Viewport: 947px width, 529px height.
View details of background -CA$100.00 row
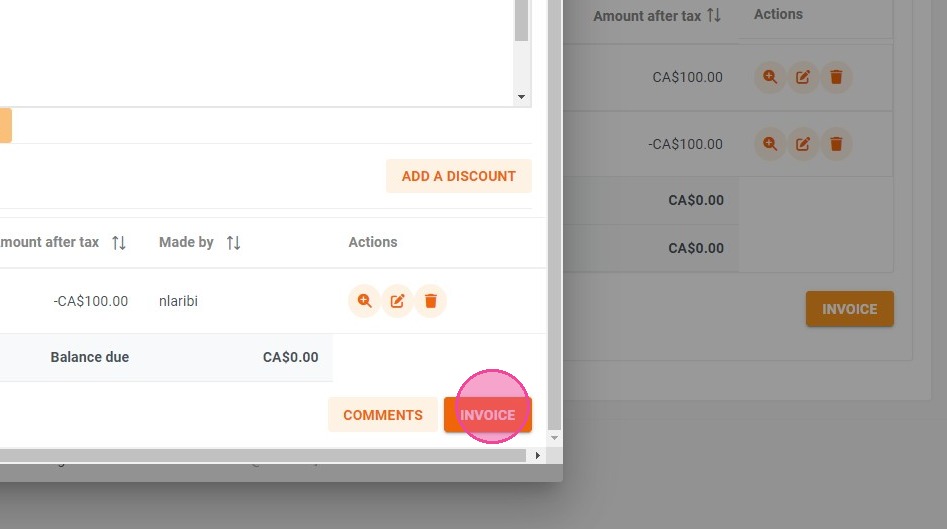point(770,144)
